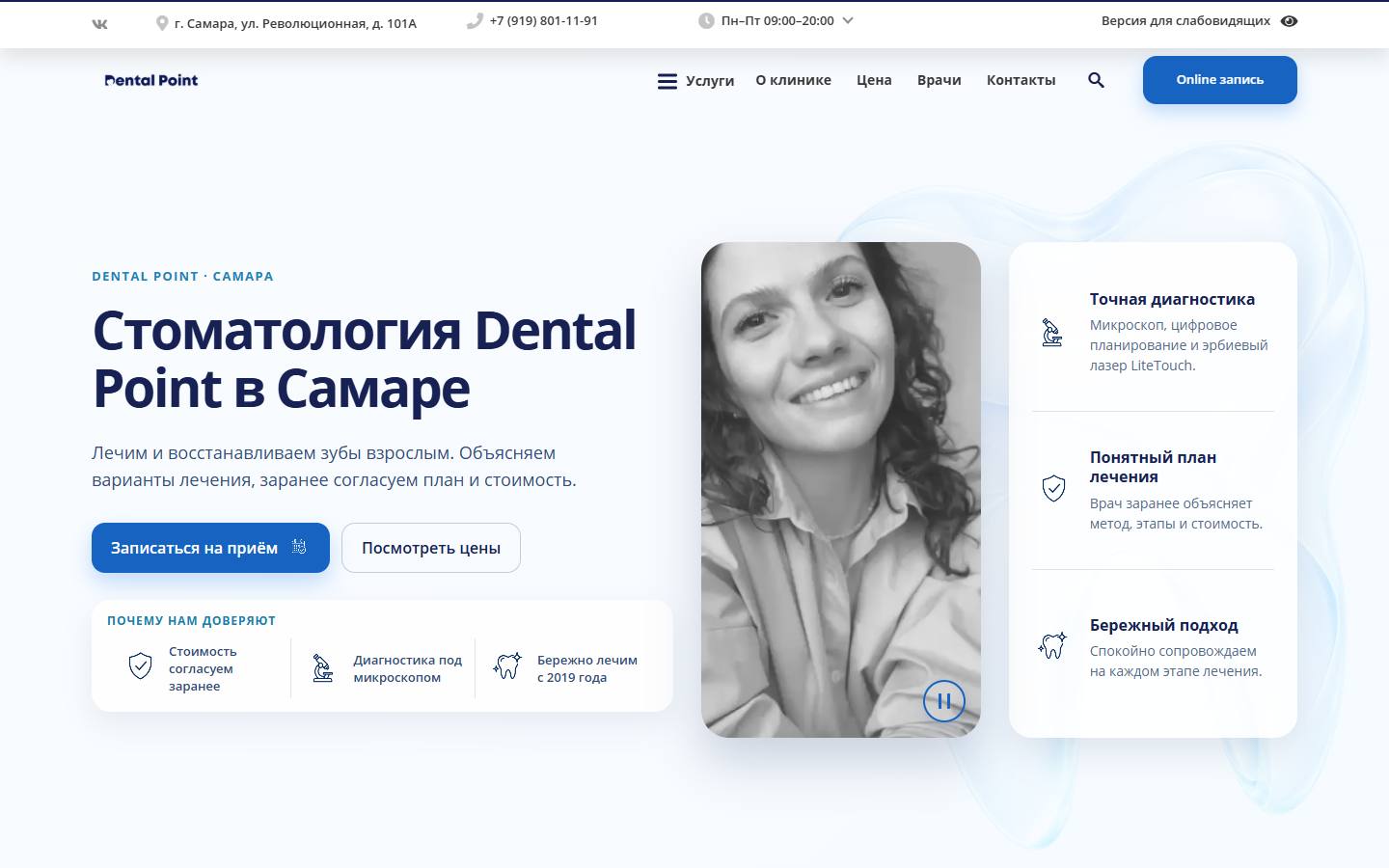Image resolution: width=1389 pixels, height=868 pixels.
Task: Click the Стоимость согласуем заранее text
Action: [203, 668]
